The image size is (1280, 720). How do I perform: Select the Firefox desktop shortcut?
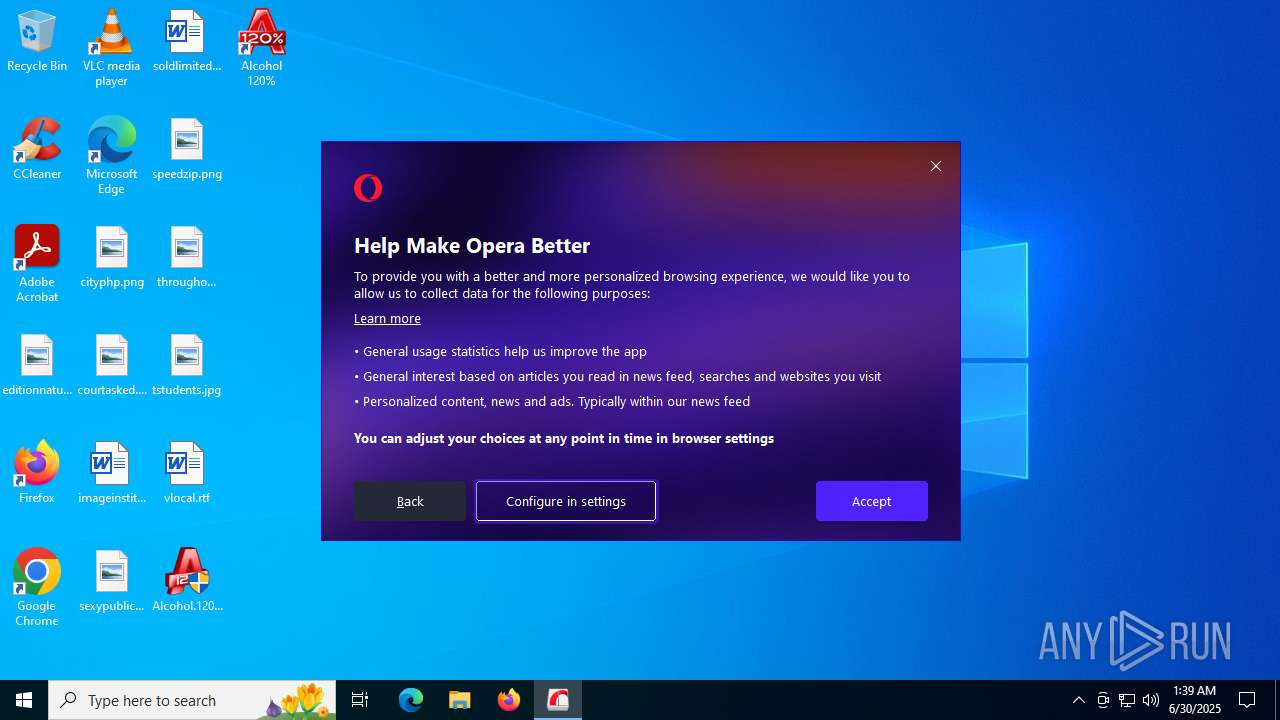37,473
